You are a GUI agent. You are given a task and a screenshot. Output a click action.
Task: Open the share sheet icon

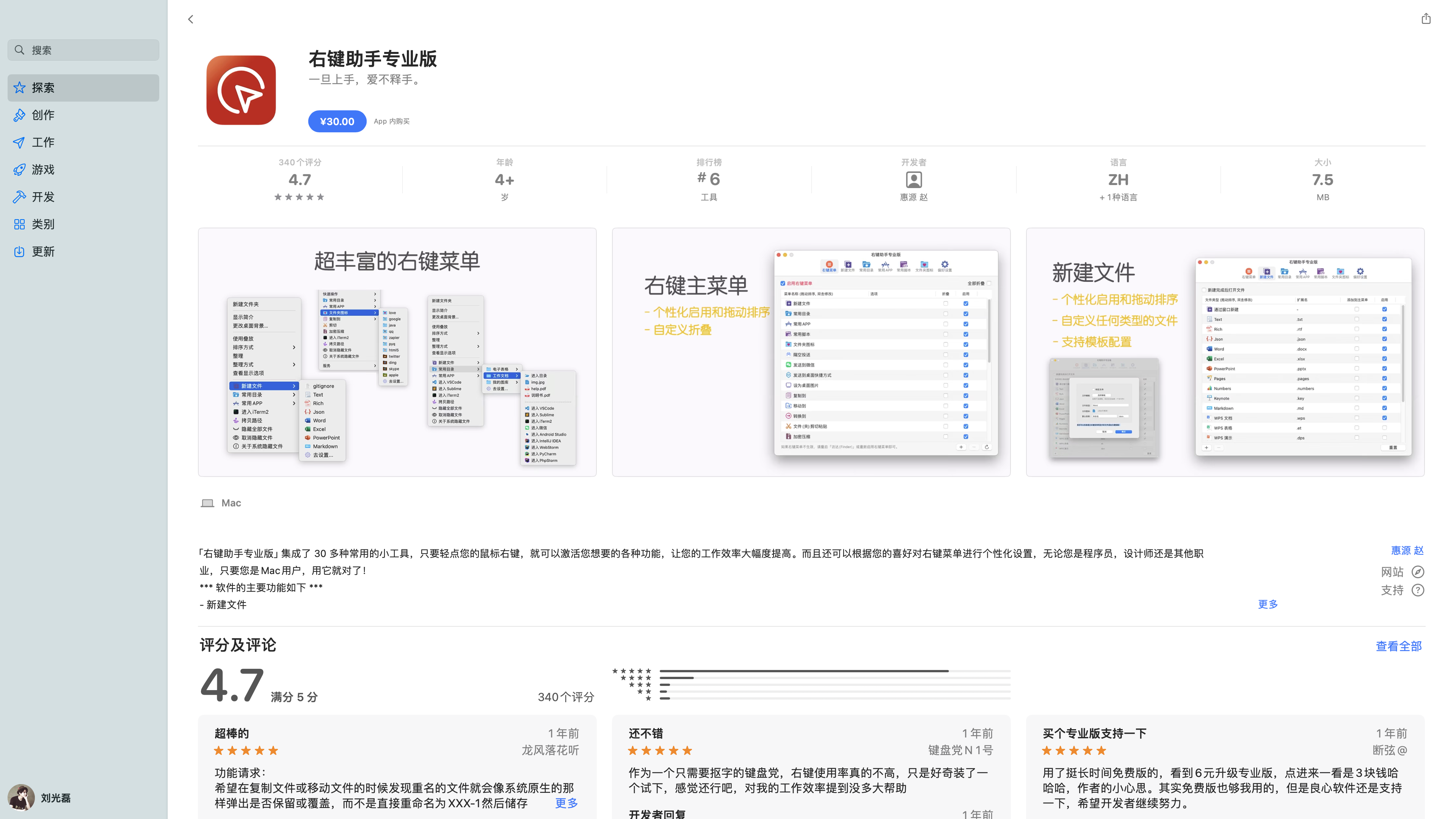[x=1426, y=19]
